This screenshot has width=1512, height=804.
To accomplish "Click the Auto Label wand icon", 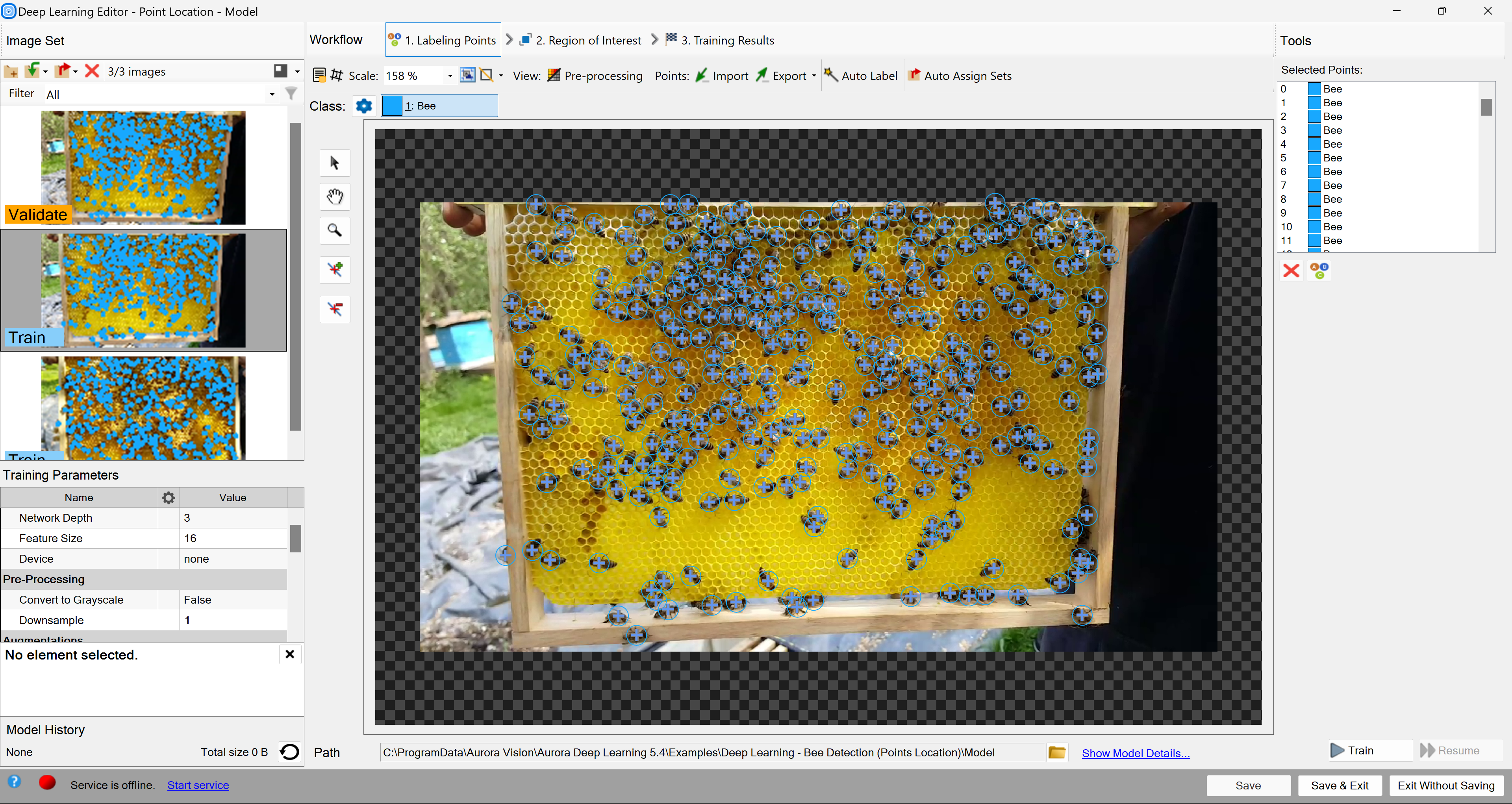I will [x=830, y=75].
